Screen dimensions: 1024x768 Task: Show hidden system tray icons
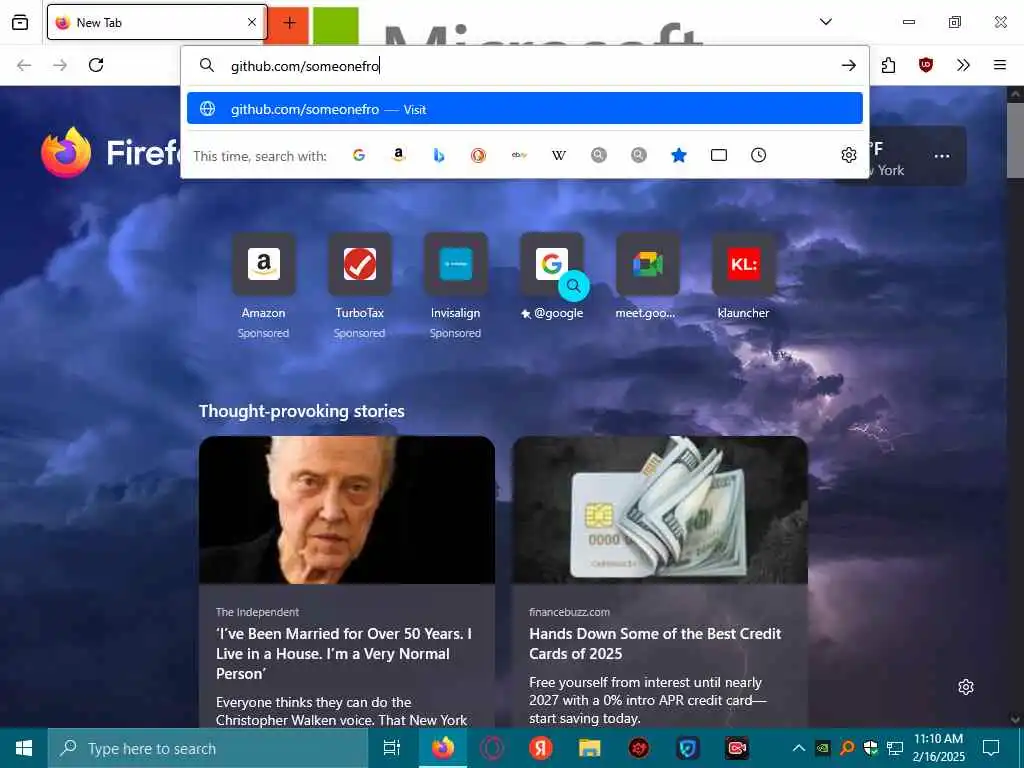(x=798, y=748)
